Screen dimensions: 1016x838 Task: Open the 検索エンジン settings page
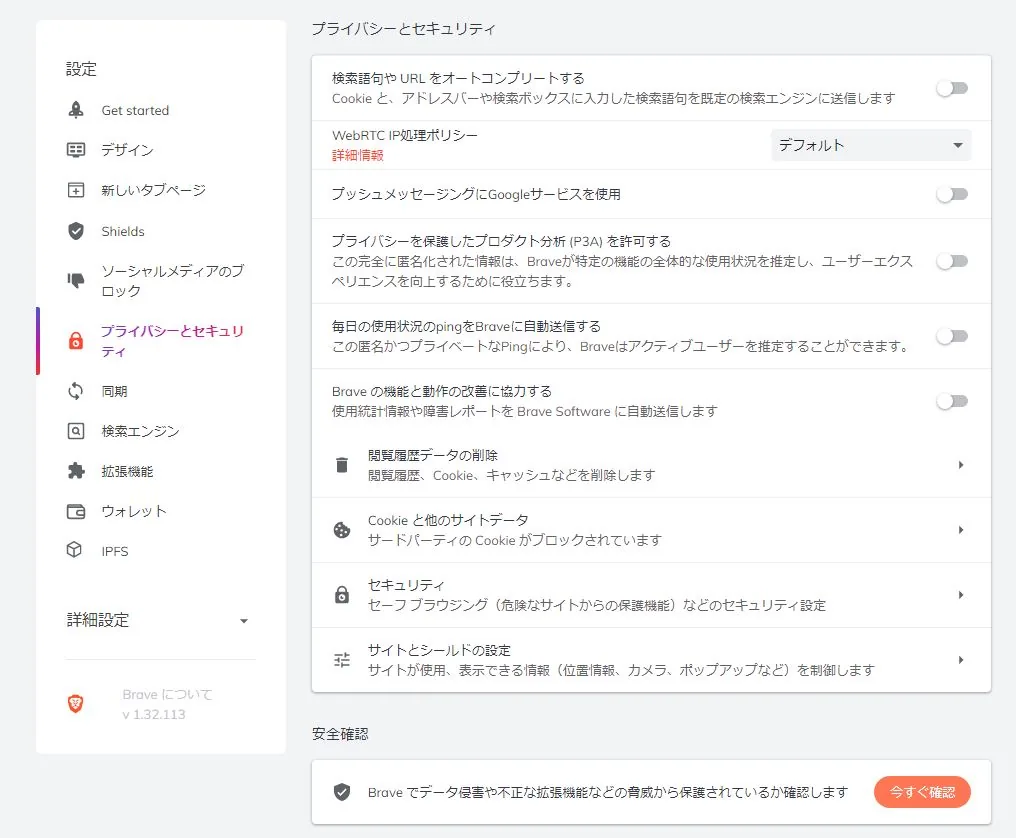coord(127,431)
